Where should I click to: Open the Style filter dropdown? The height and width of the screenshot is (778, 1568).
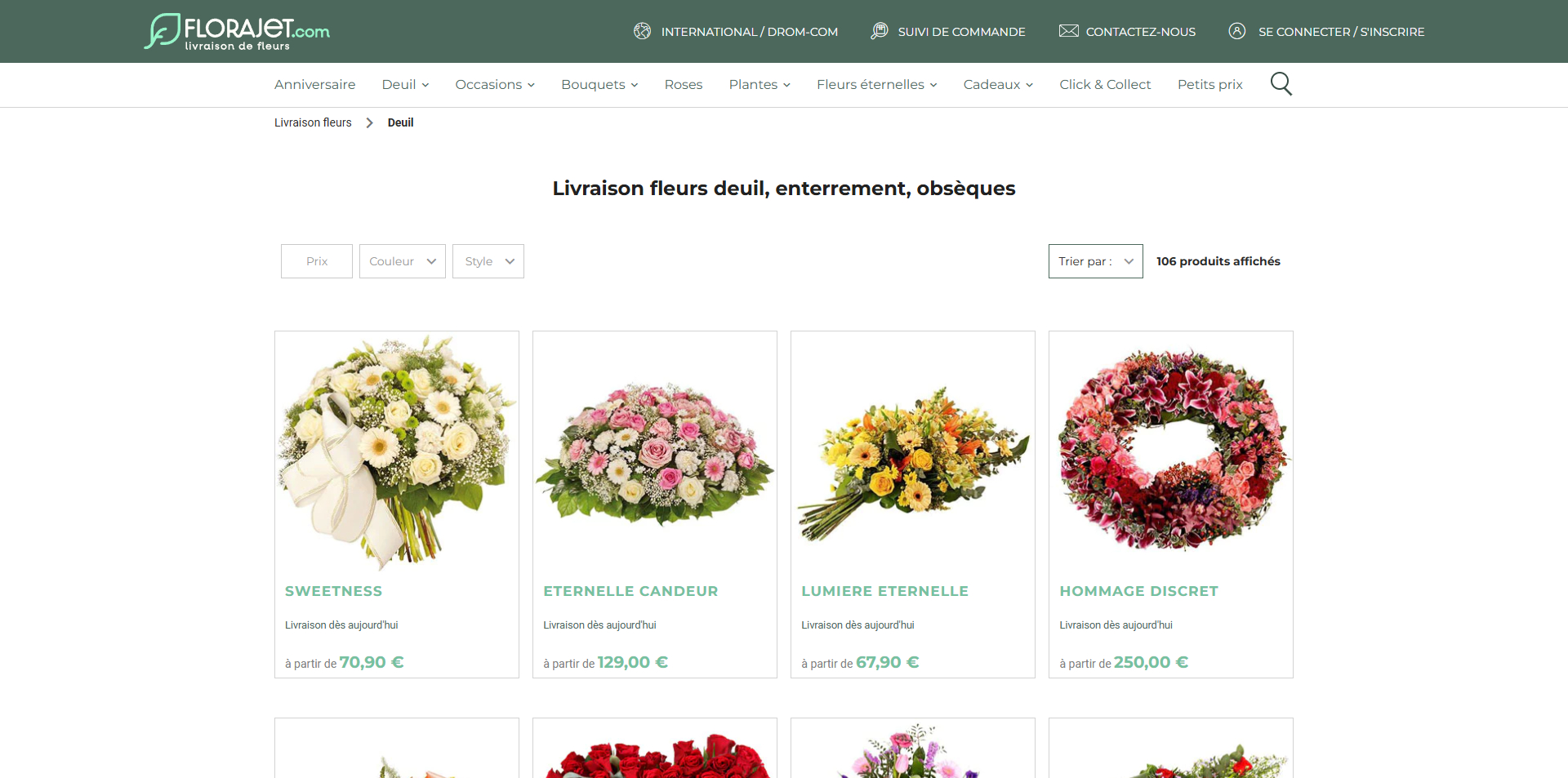click(488, 261)
